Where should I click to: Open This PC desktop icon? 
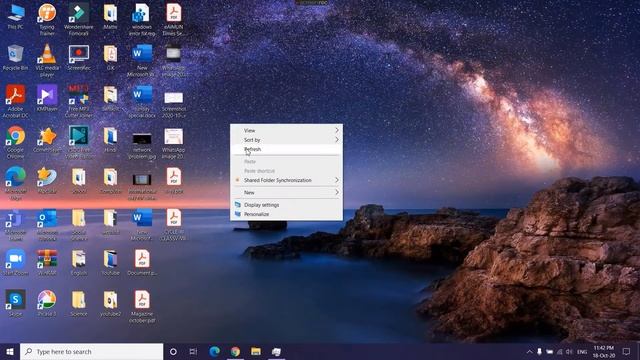tap(16, 17)
